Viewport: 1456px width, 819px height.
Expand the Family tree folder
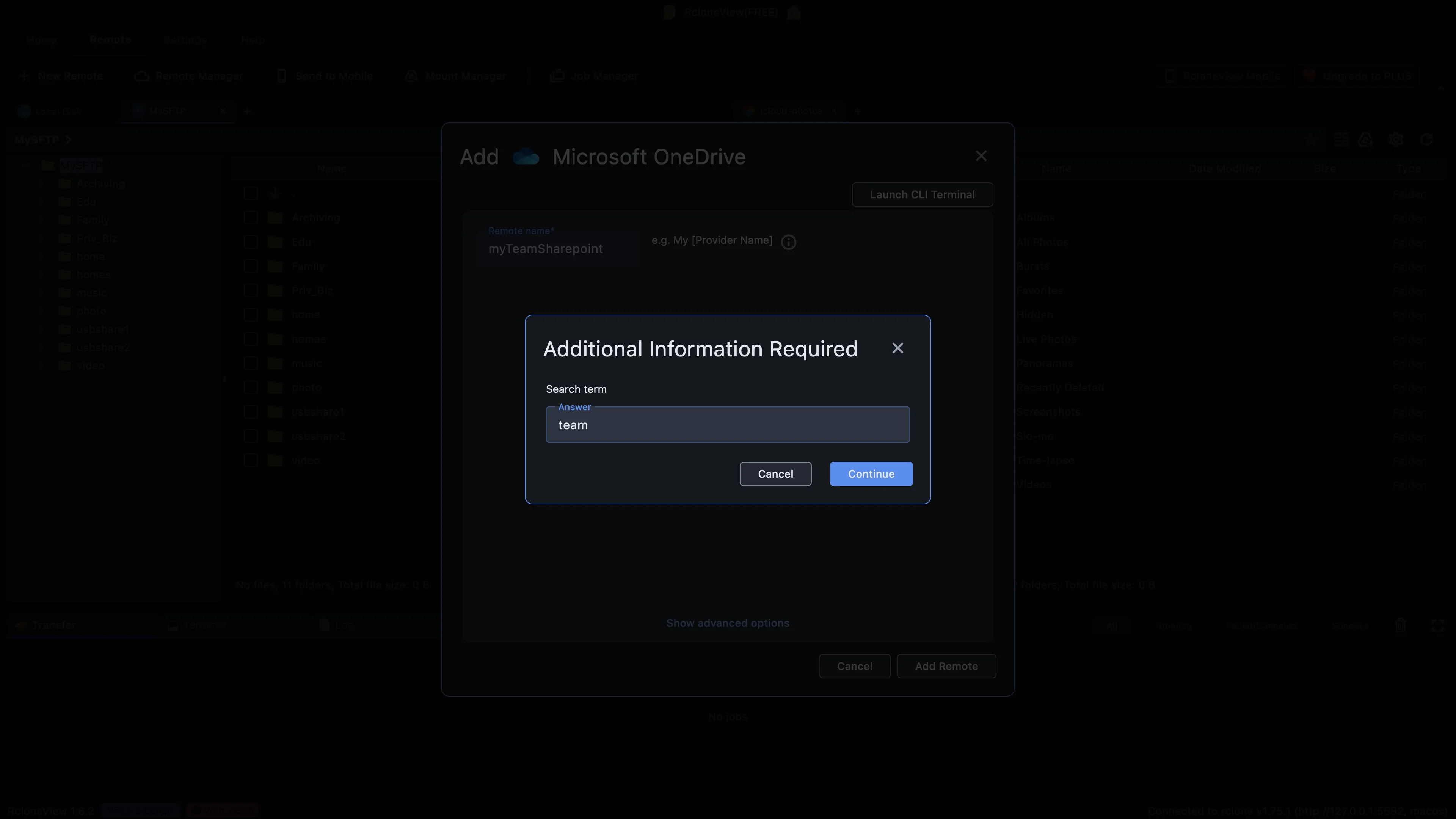(x=42, y=220)
